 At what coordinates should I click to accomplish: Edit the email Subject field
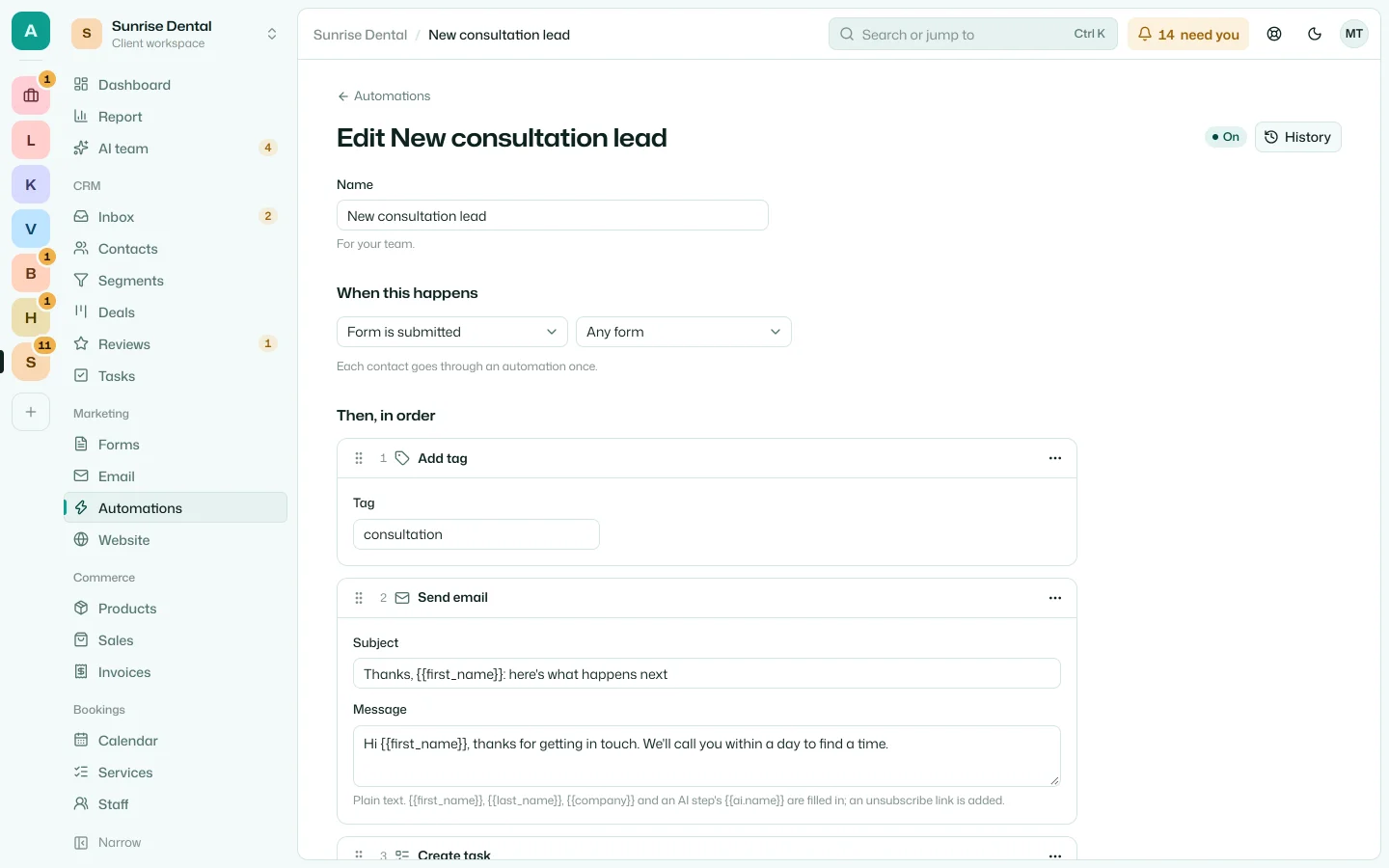(x=707, y=673)
